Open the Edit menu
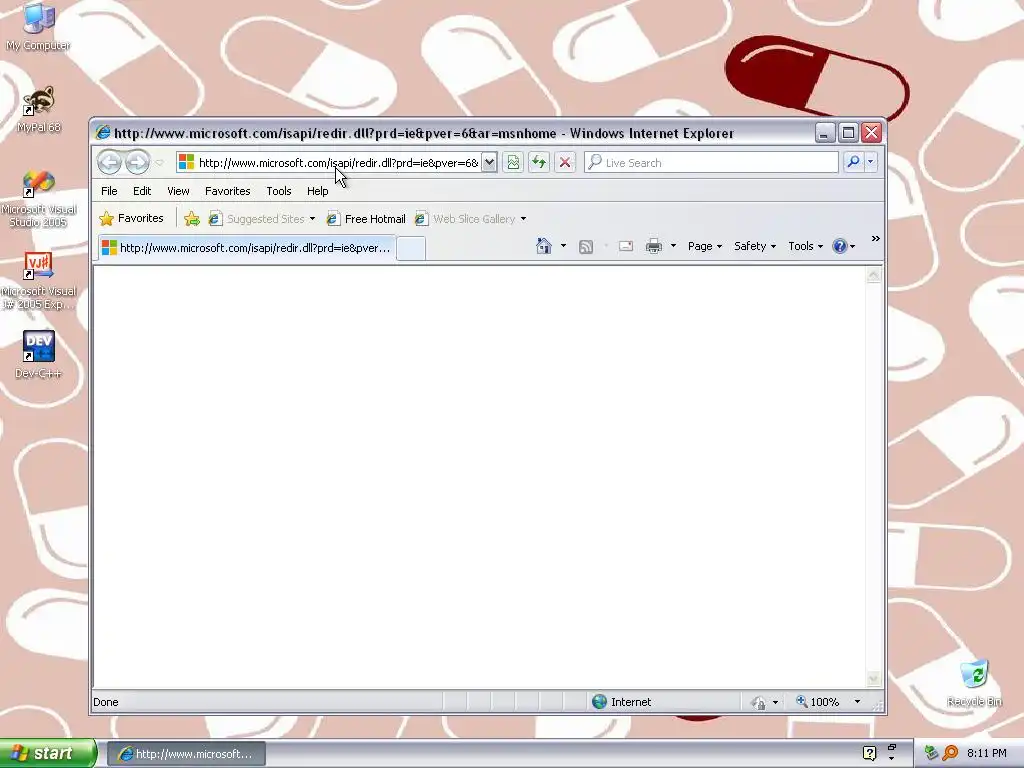The width and height of the screenshot is (1024, 768). click(x=142, y=191)
